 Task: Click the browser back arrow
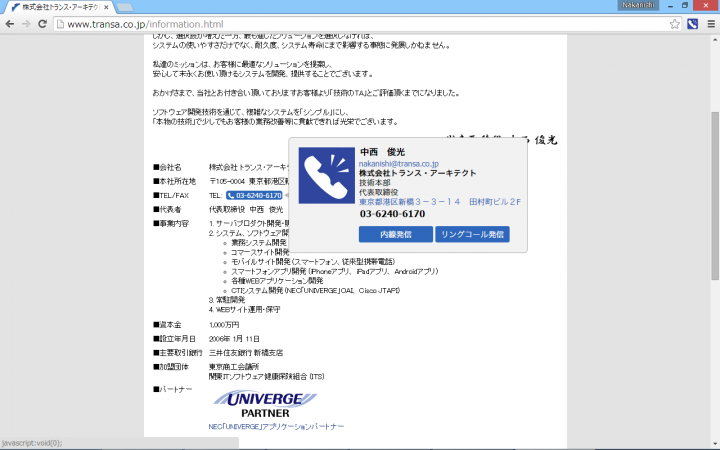pos(10,24)
